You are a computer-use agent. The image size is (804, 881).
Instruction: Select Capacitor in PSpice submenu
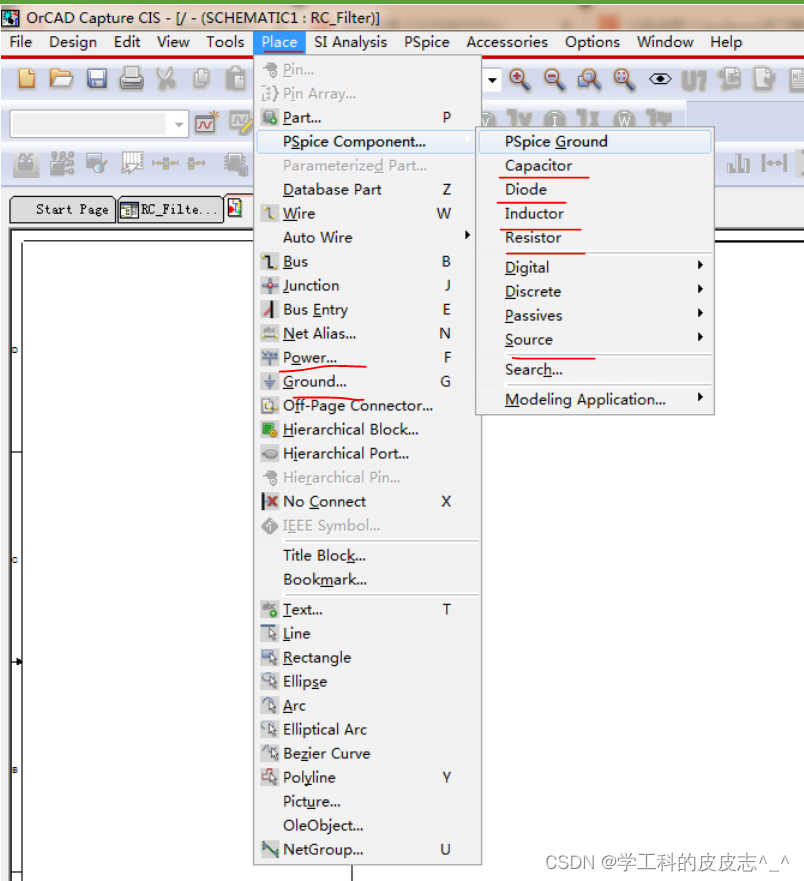595,166
